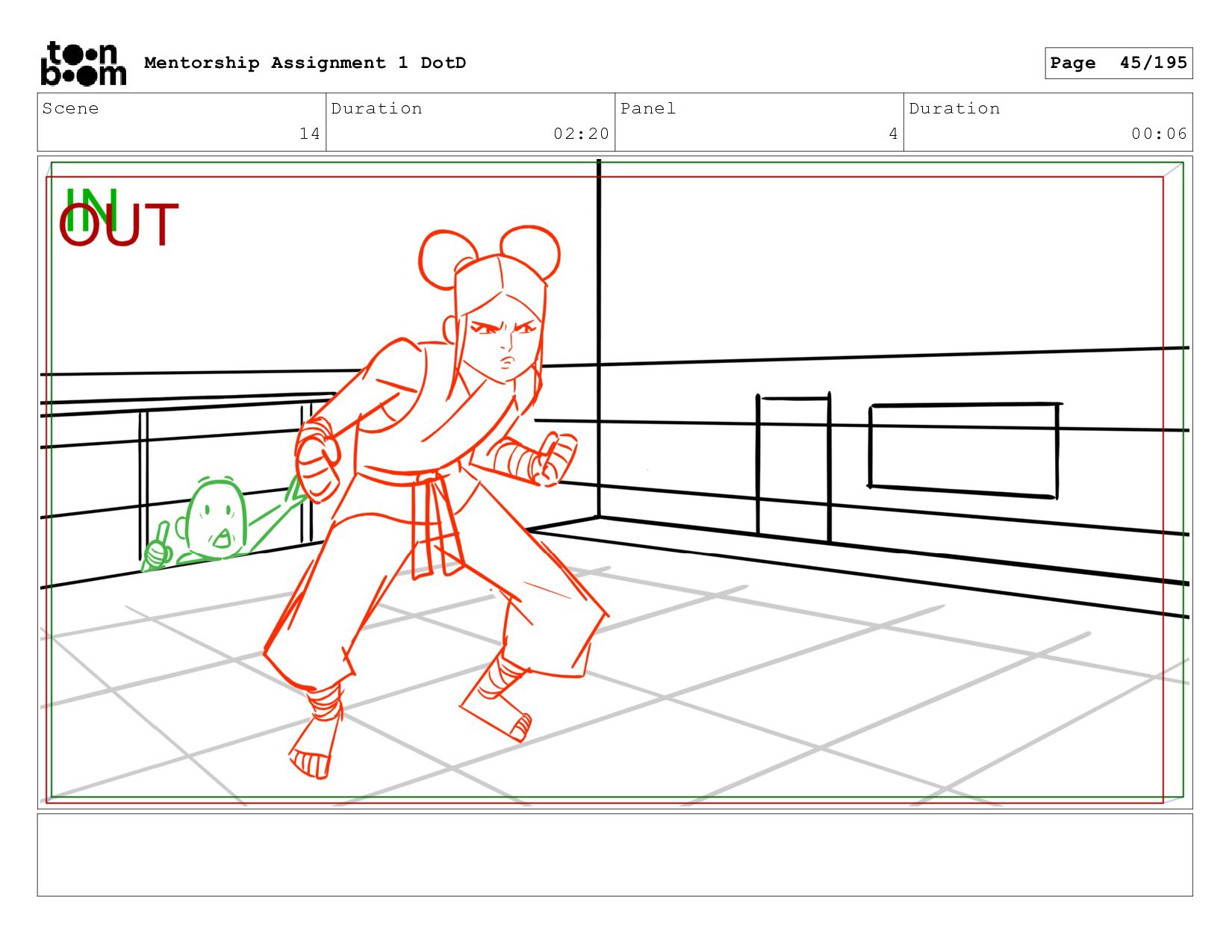The image size is (1232, 952).
Task: Select the panel duration 00:06 value
Action: [x=1158, y=134]
